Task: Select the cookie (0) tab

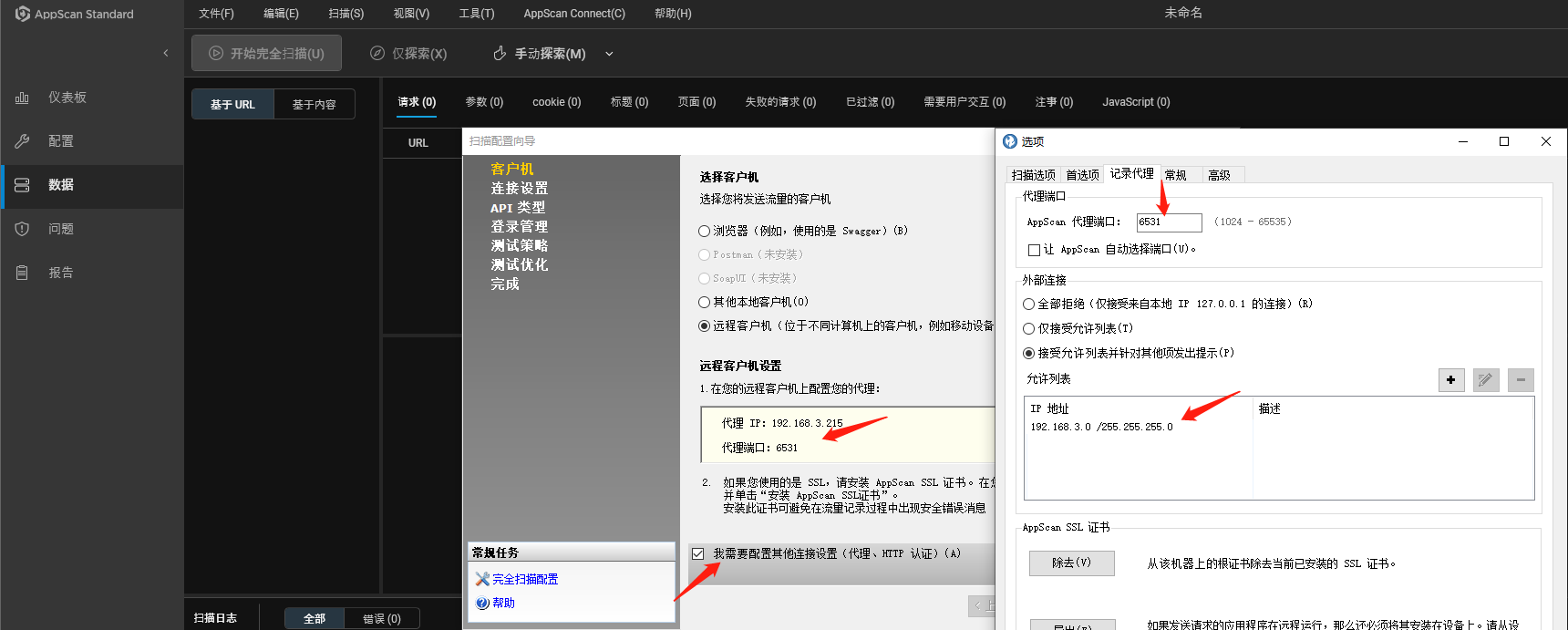Action: (556, 102)
